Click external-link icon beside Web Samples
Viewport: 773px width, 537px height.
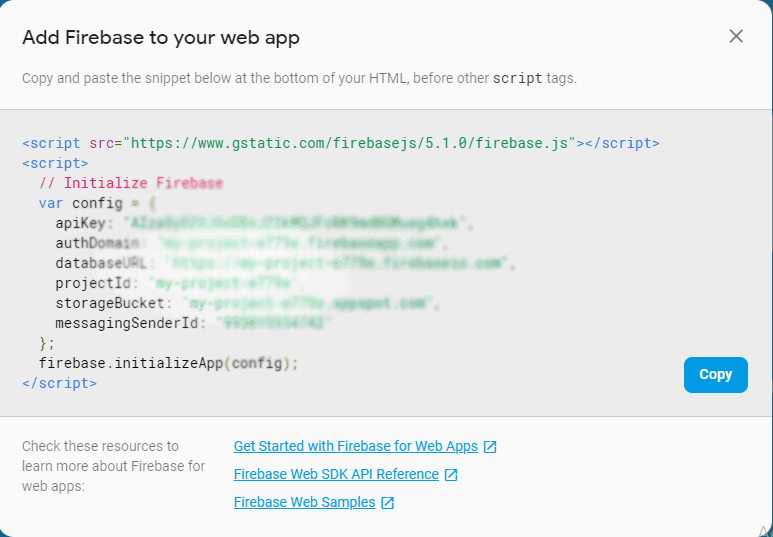coord(388,503)
